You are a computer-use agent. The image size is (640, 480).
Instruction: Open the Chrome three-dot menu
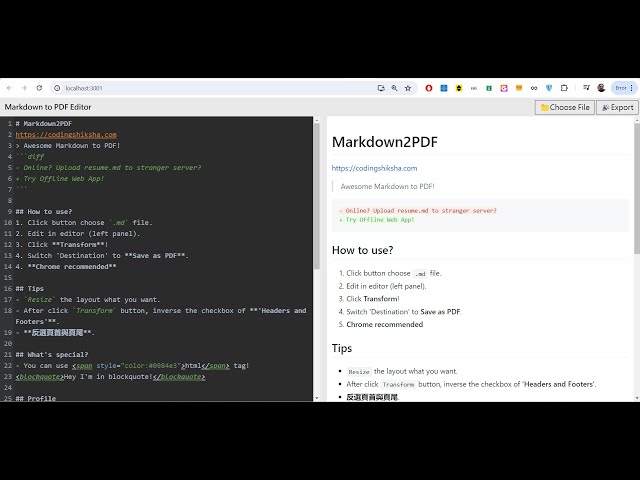631,88
